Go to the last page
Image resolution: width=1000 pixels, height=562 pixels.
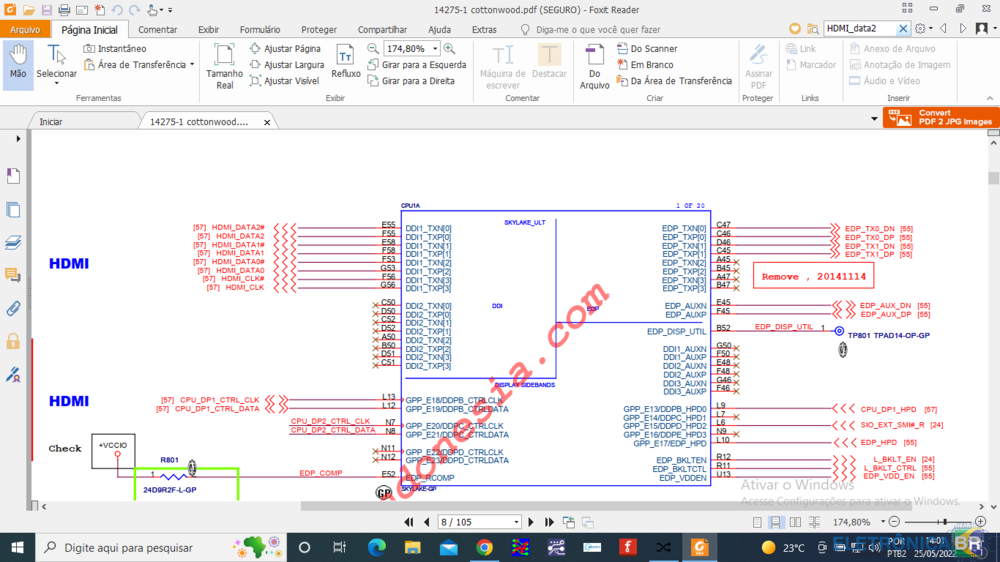click(x=549, y=522)
